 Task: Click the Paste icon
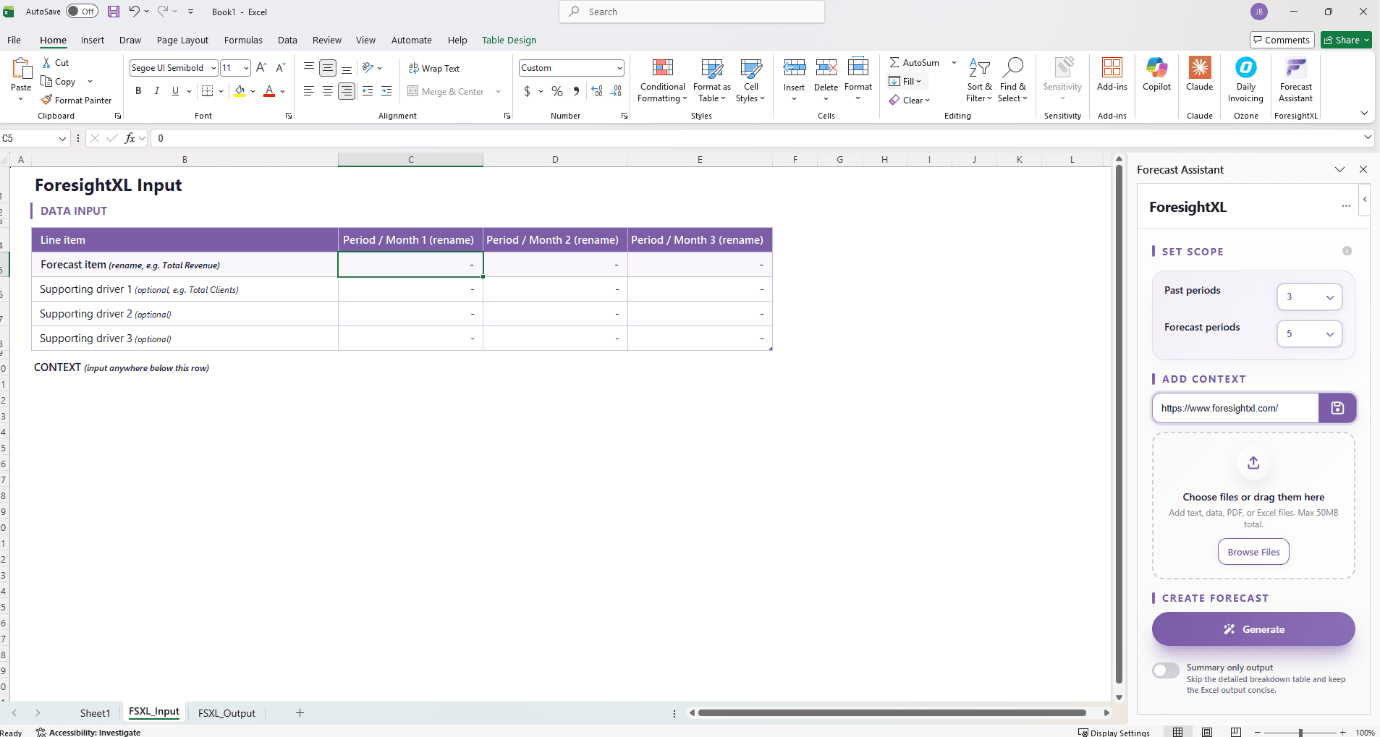[x=21, y=68]
